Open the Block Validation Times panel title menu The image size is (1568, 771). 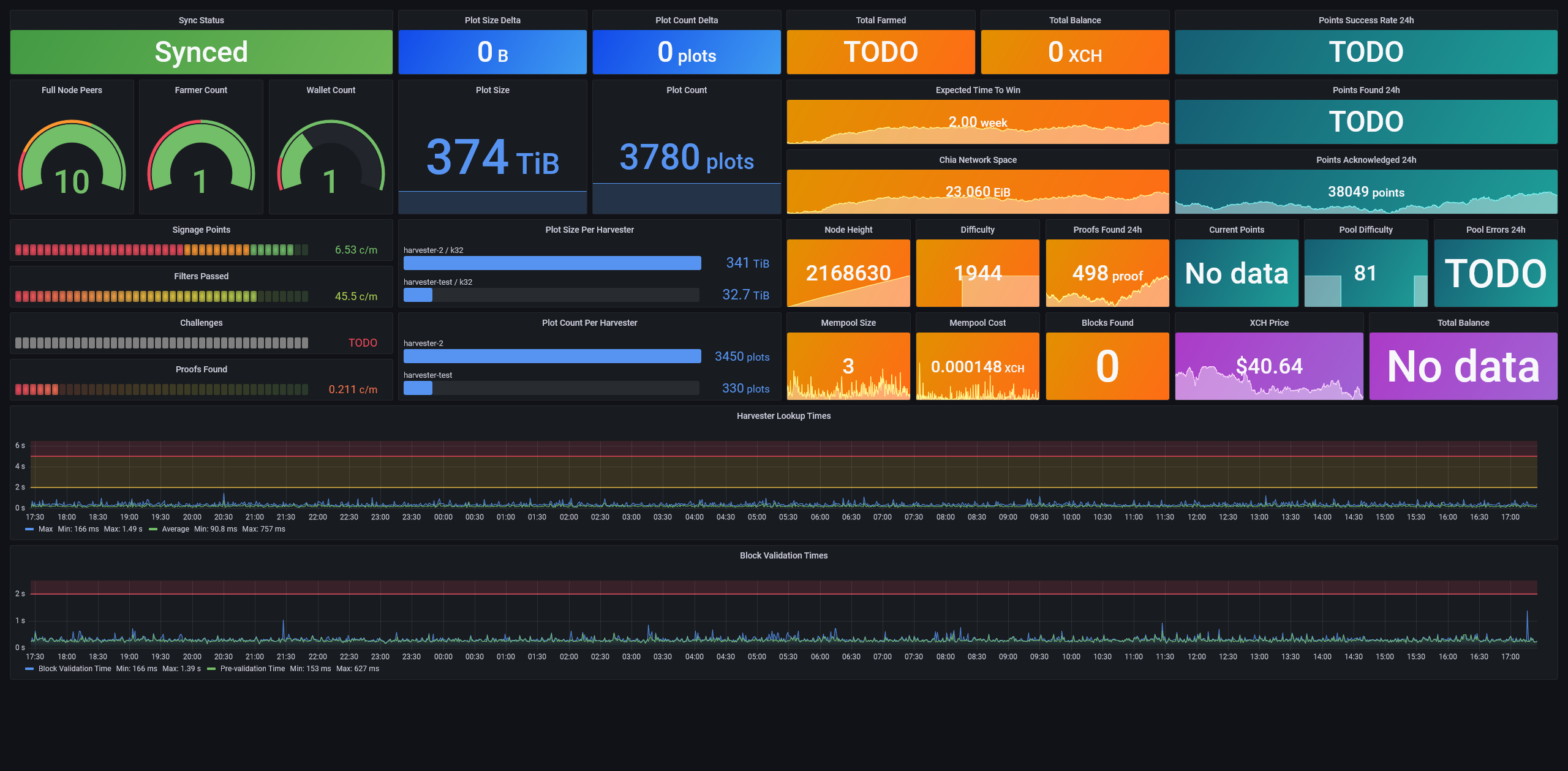pos(783,555)
